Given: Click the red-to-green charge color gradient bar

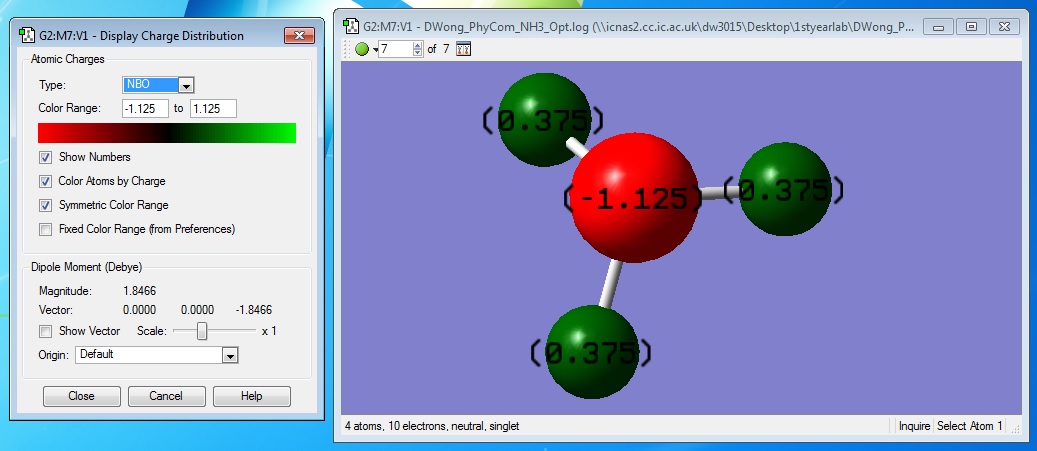Looking at the screenshot, I should [x=167, y=133].
